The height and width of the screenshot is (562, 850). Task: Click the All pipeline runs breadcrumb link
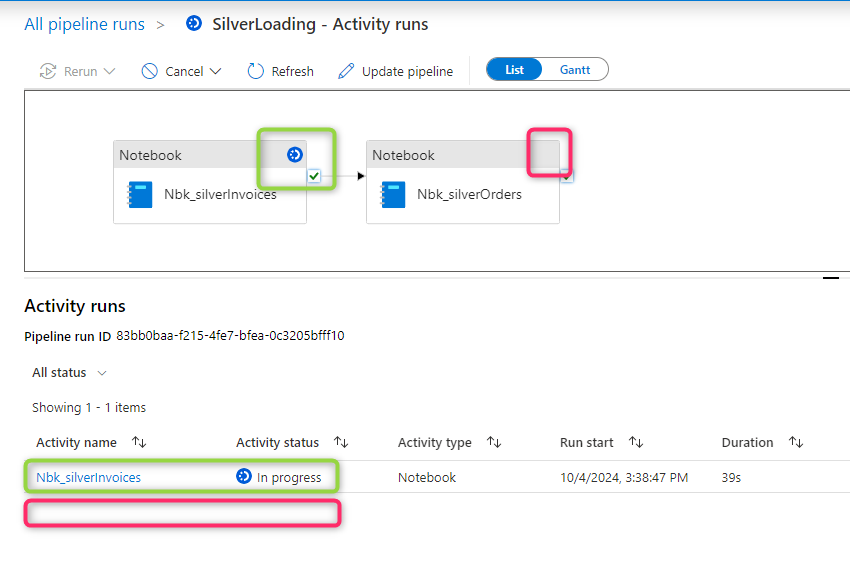[x=85, y=24]
